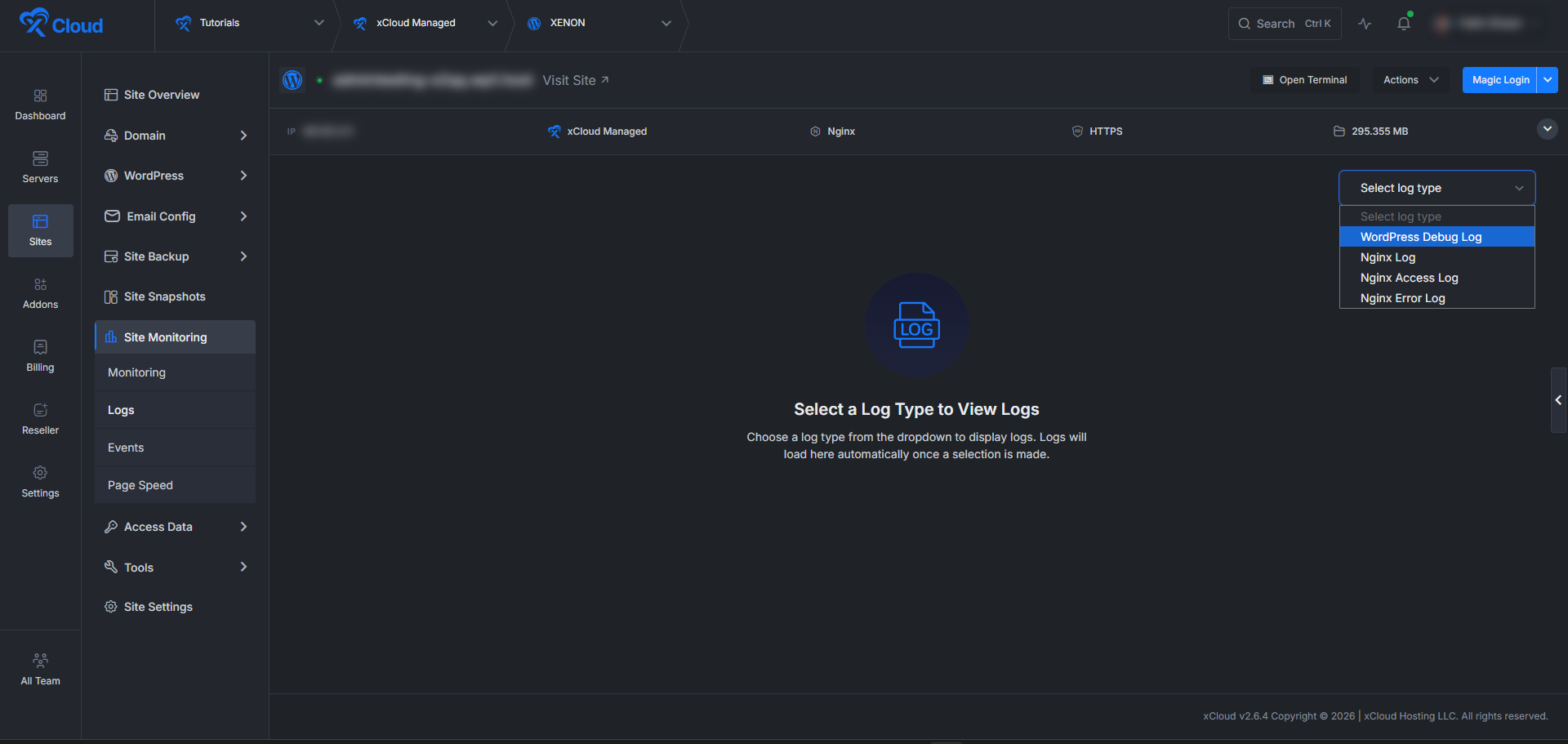Click Open Terminal

point(1305,80)
